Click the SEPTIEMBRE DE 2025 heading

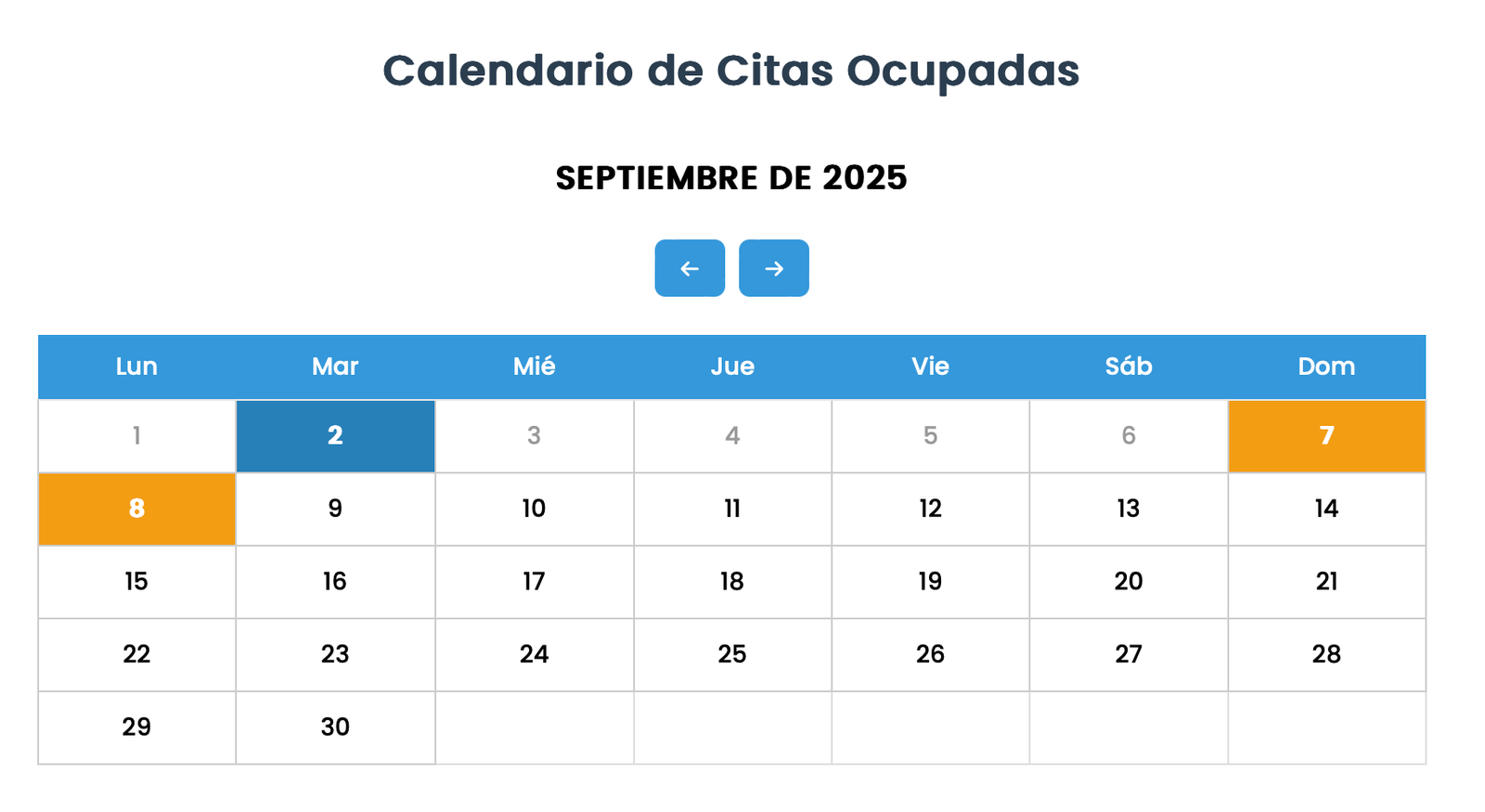pyautogui.click(x=731, y=178)
